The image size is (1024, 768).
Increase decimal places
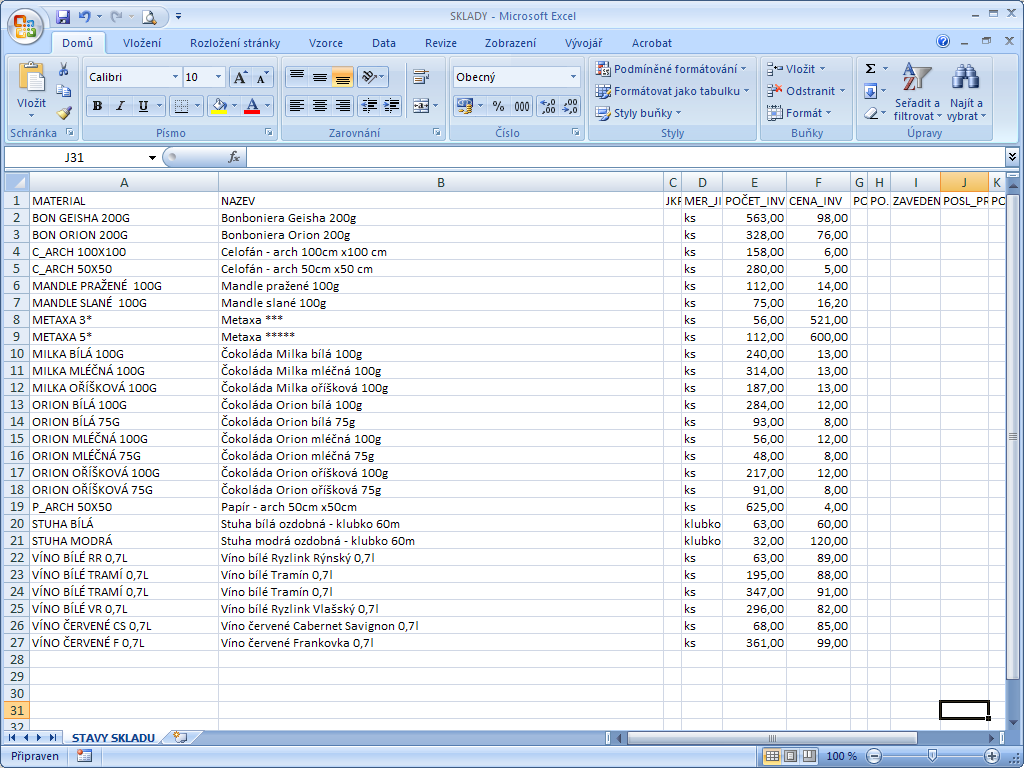click(x=547, y=106)
